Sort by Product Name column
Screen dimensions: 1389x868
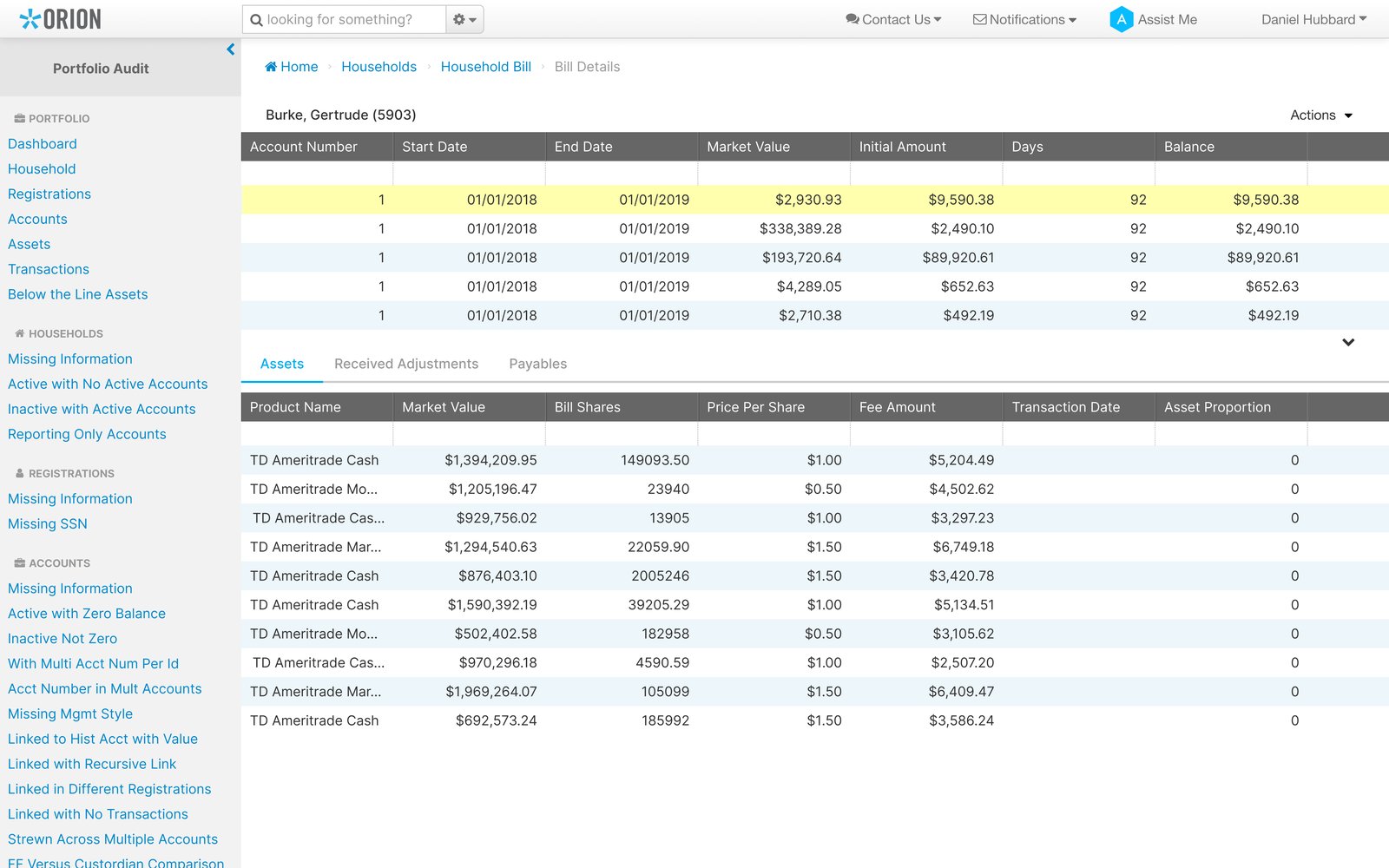click(317, 407)
